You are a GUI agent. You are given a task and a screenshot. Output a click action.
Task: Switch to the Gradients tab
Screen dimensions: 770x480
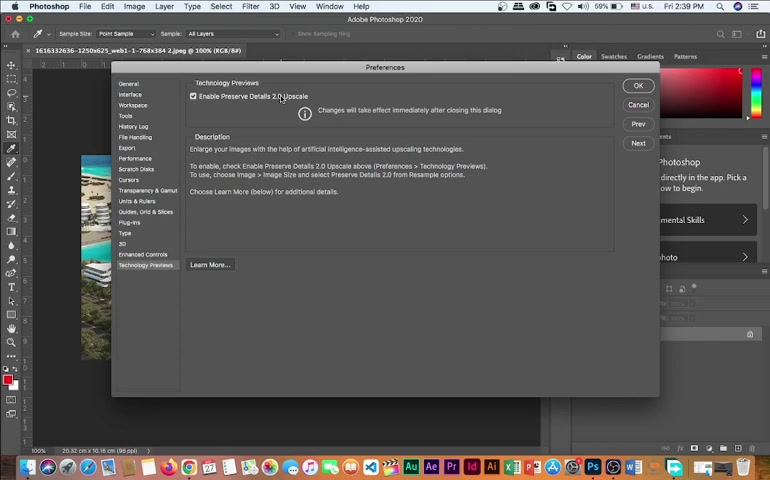pyautogui.click(x=650, y=56)
